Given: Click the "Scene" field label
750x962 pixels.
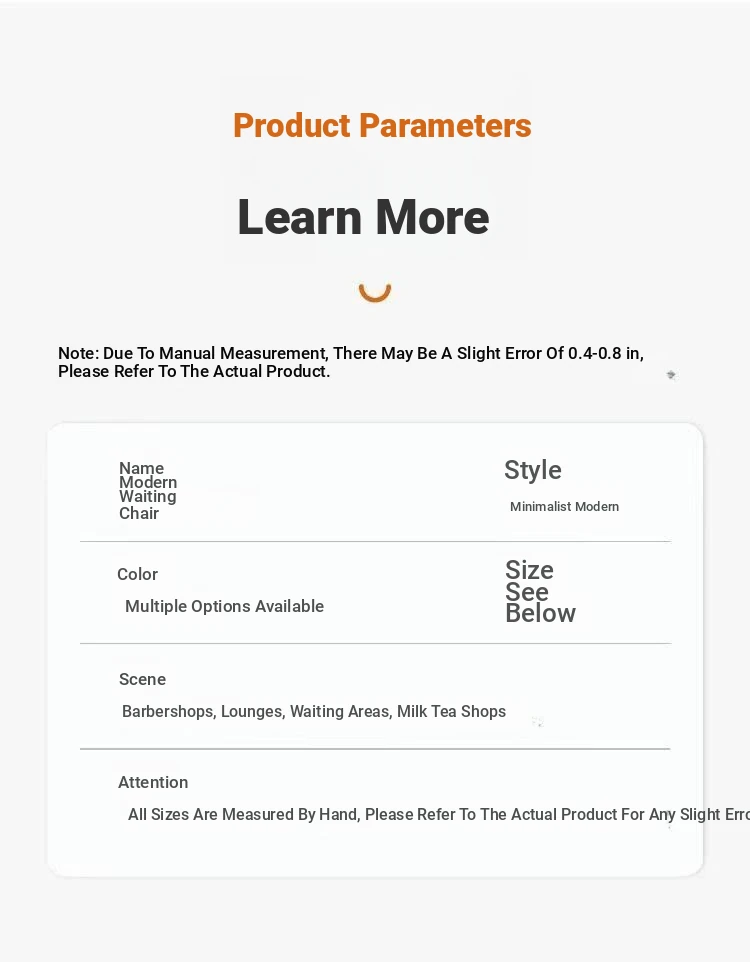Looking at the screenshot, I should (142, 679).
